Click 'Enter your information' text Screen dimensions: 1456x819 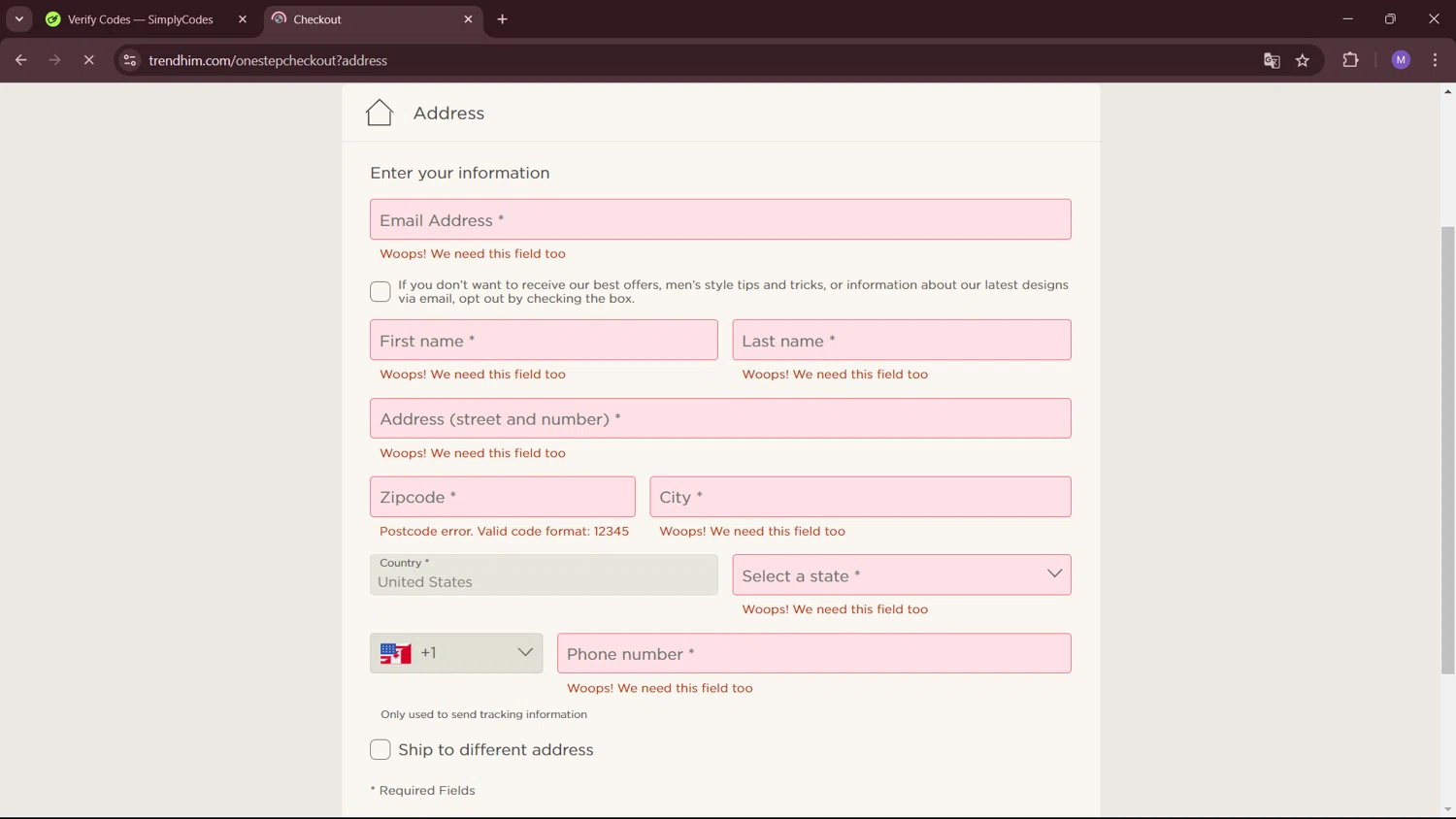[x=460, y=173]
